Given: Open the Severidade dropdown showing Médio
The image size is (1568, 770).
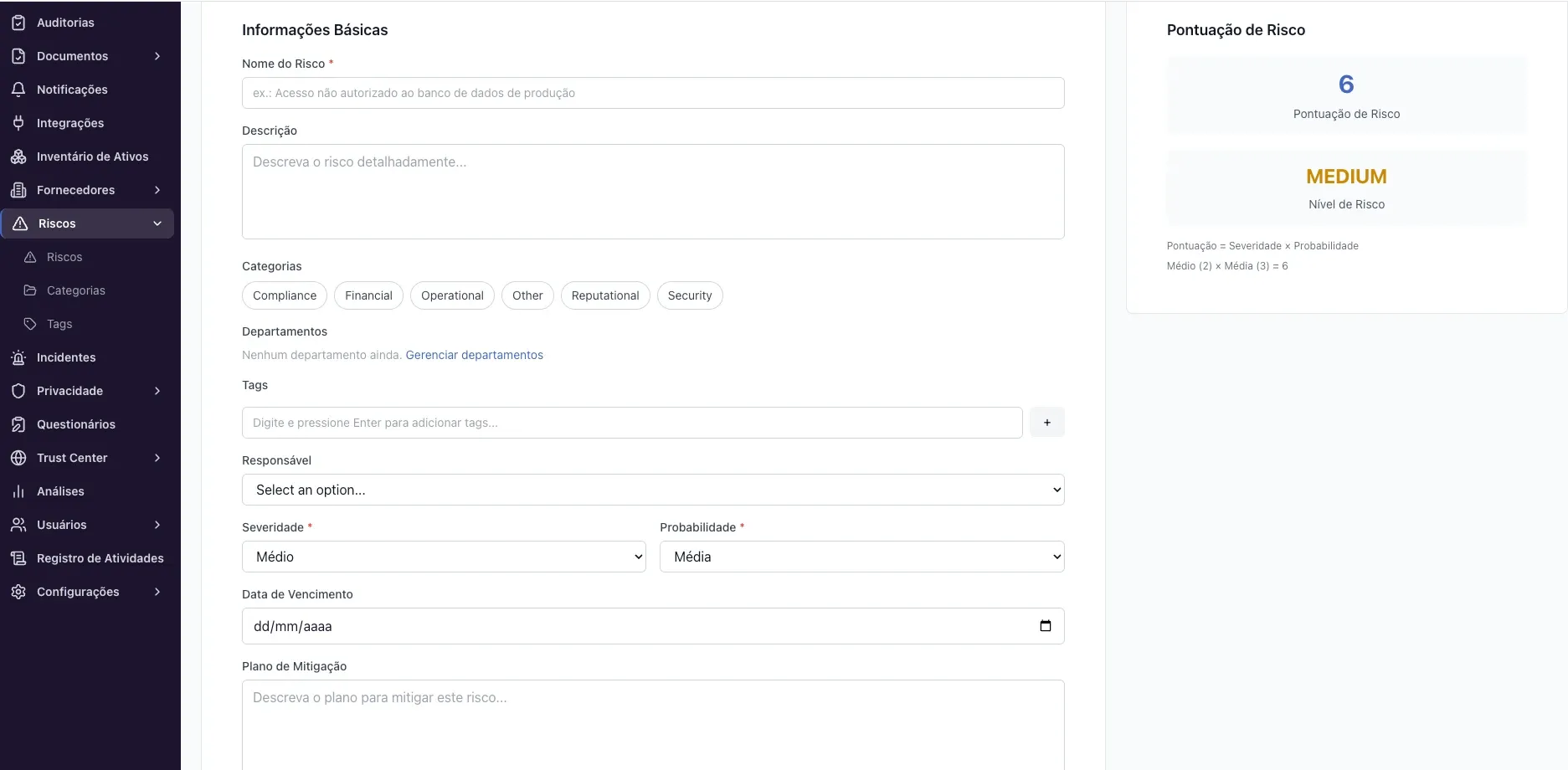Looking at the screenshot, I should click(444, 557).
